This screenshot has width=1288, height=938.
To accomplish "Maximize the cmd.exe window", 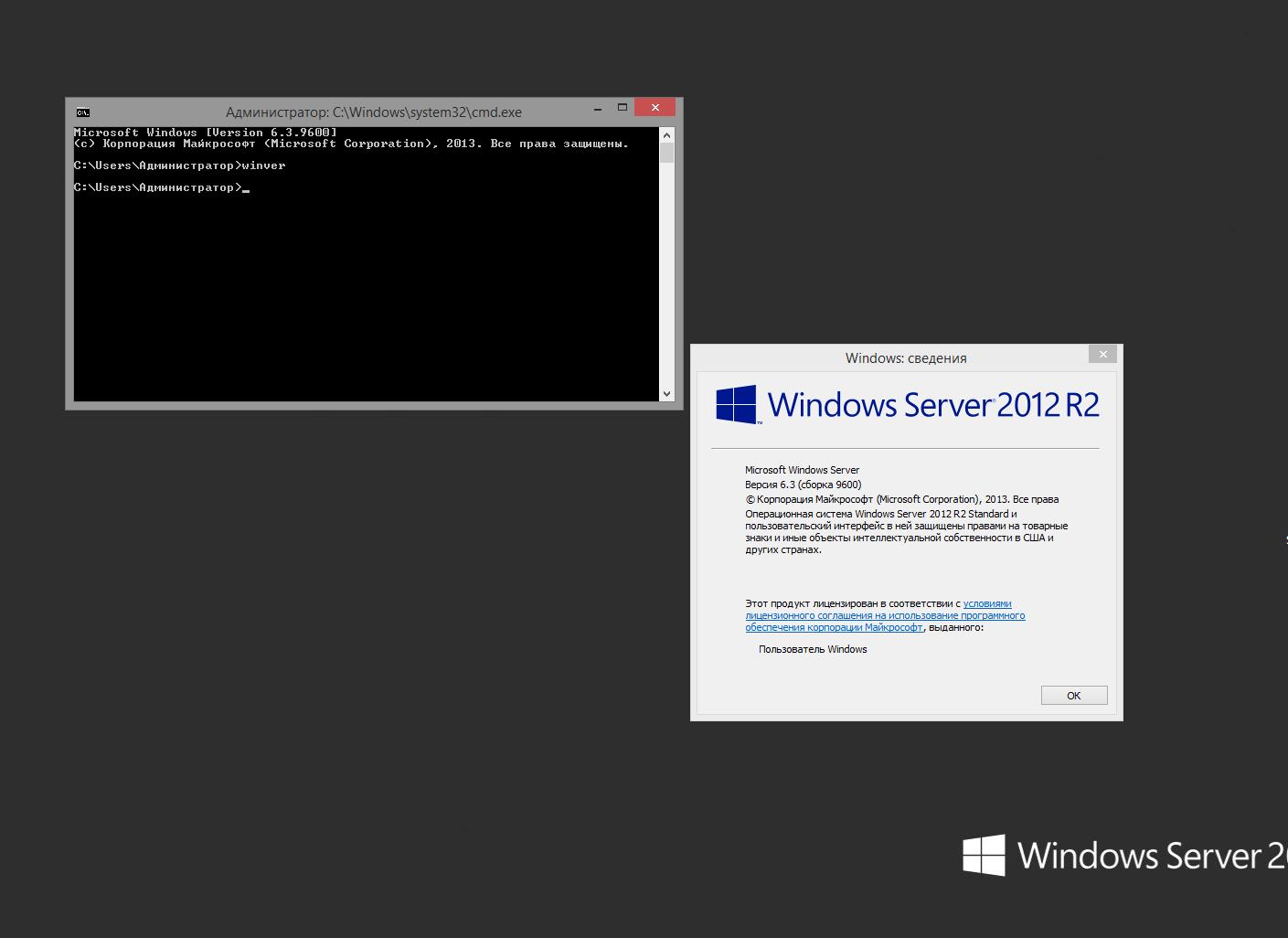I will tap(623, 108).
